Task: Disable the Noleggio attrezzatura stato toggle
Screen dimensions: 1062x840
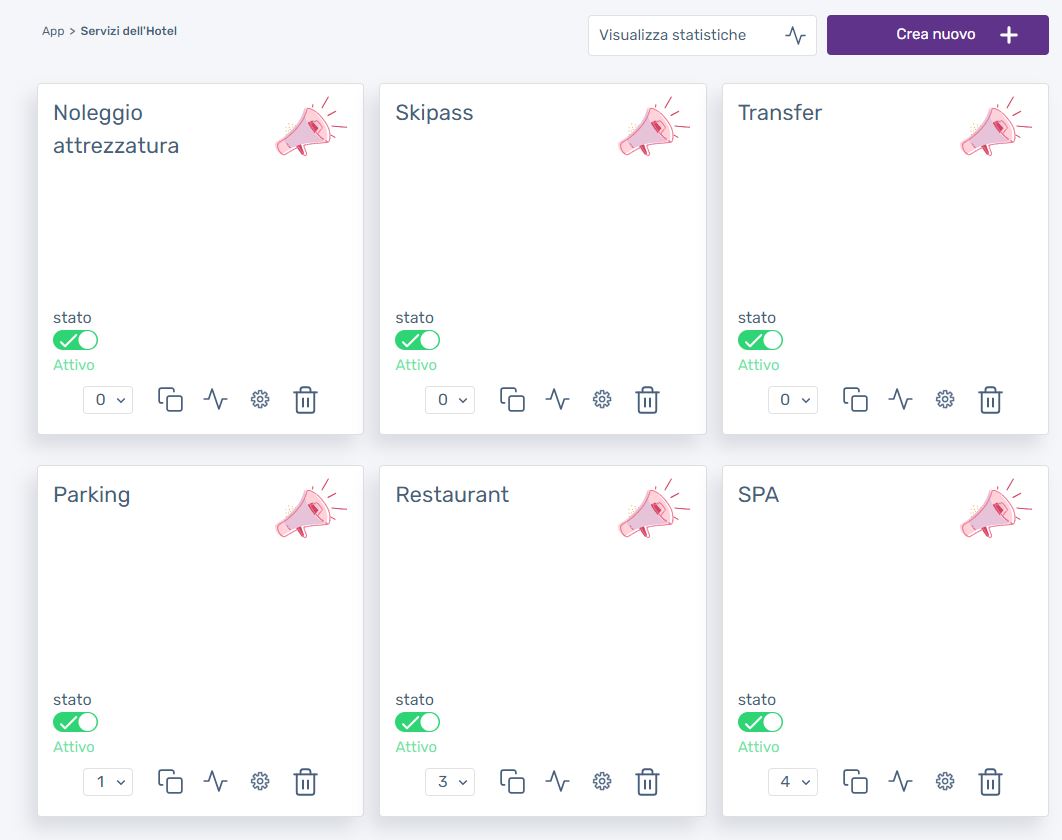Action: pos(75,340)
